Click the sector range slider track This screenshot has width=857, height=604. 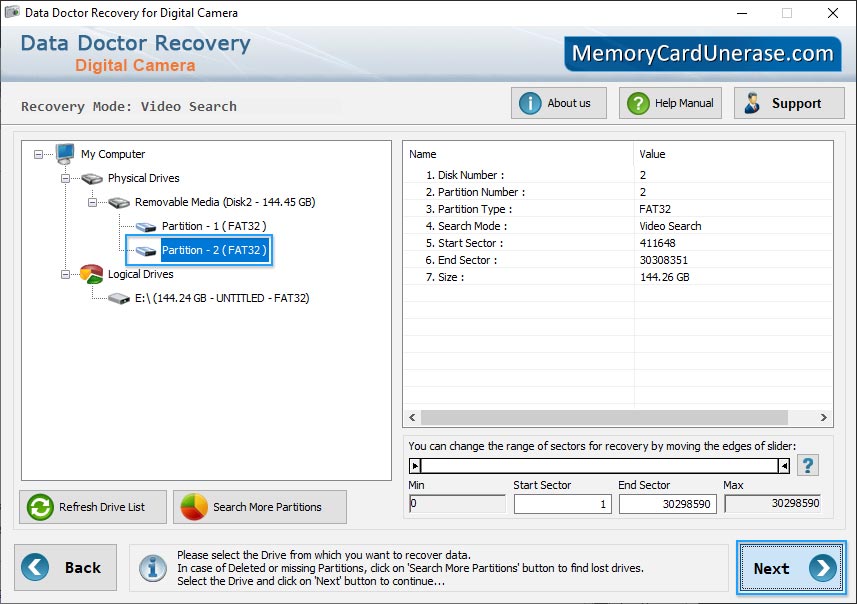coord(599,466)
